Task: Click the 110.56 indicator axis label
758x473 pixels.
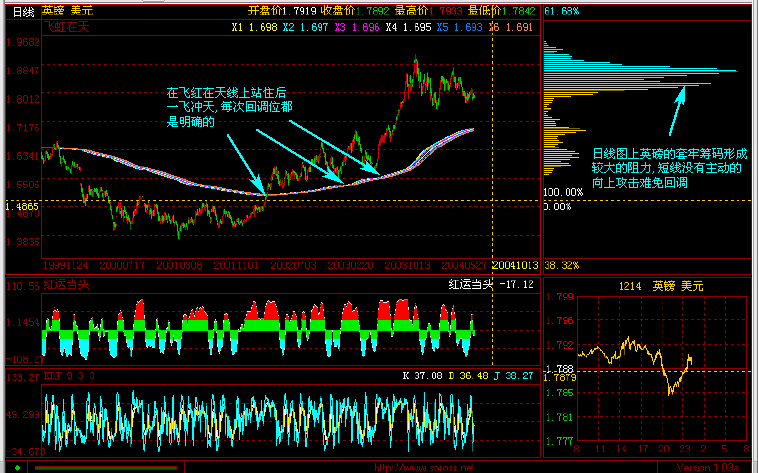Action: (x=23, y=286)
